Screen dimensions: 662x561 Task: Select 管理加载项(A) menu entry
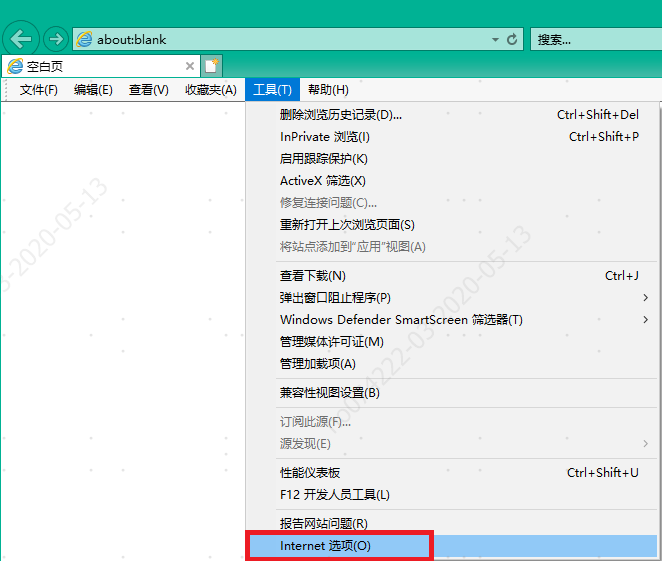click(x=451, y=363)
